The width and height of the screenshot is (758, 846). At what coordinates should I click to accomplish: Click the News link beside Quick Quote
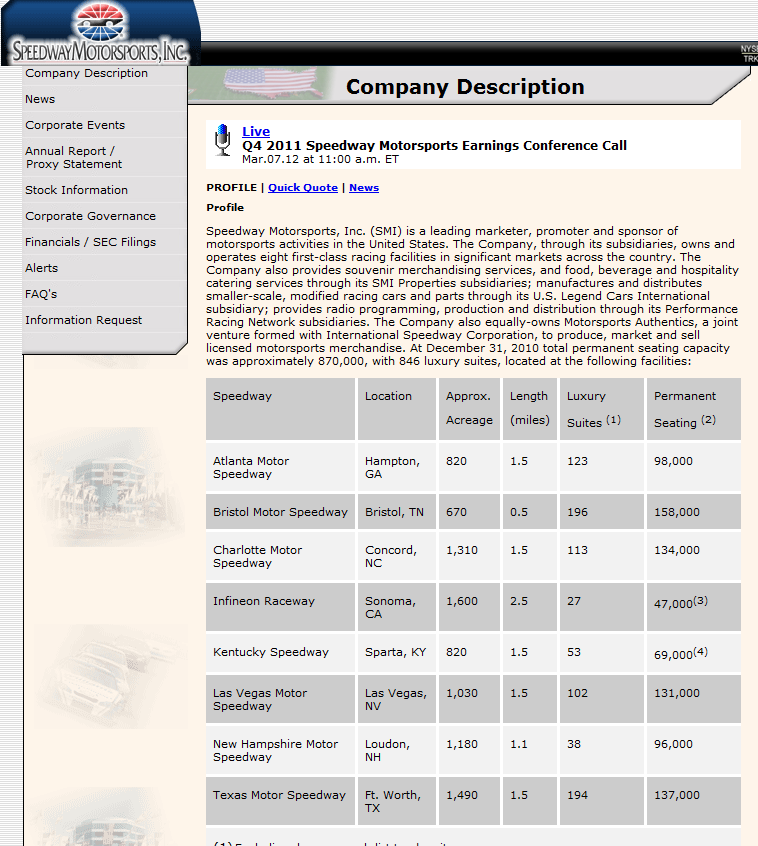click(364, 188)
